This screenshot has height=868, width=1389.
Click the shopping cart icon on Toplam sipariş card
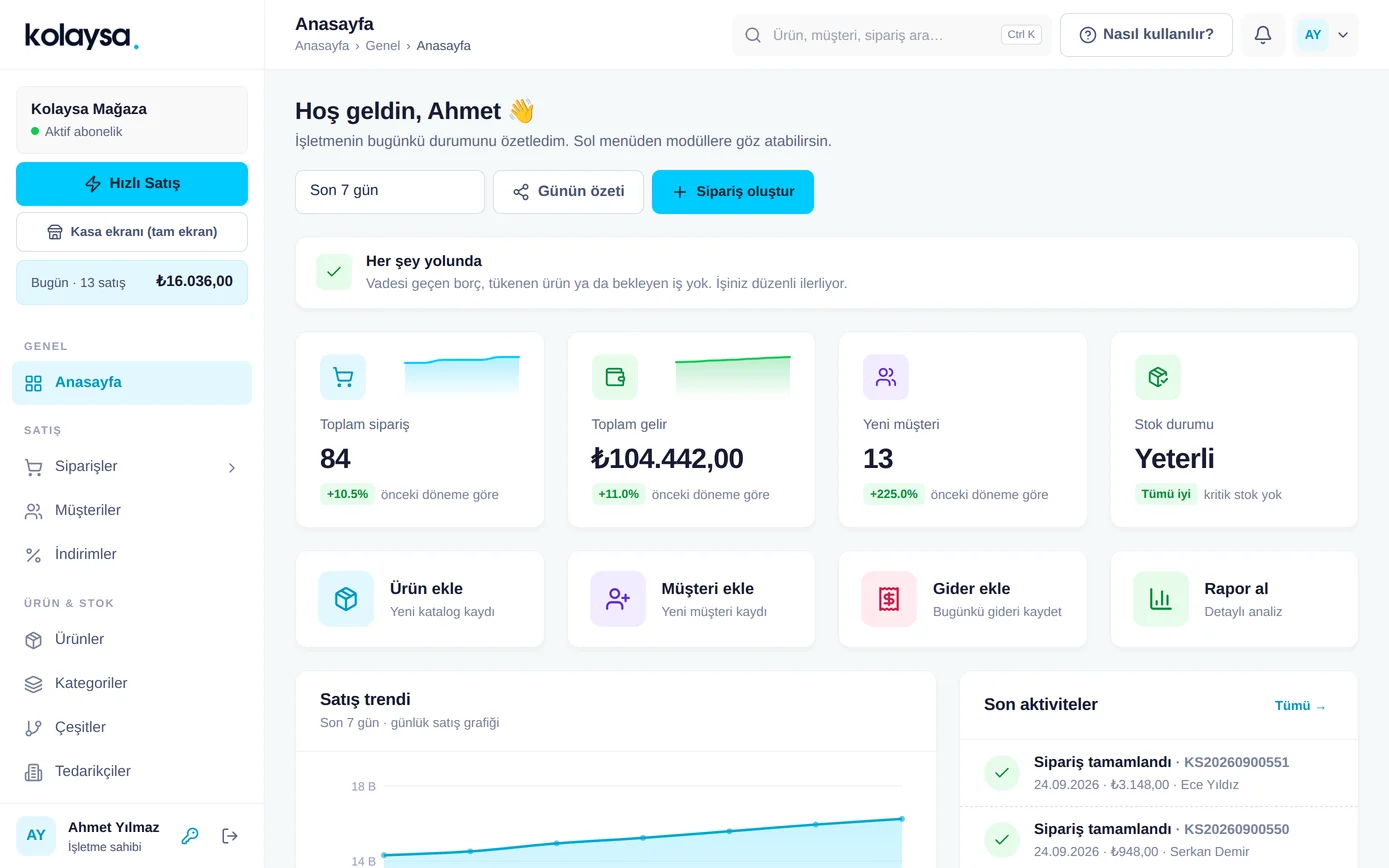[x=343, y=377]
